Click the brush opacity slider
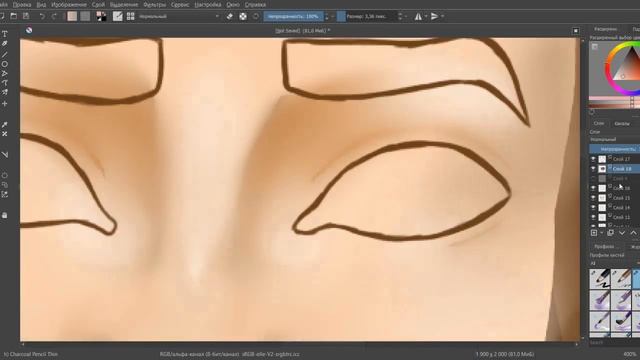The height and width of the screenshot is (360, 640). click(x=293, y=16)
